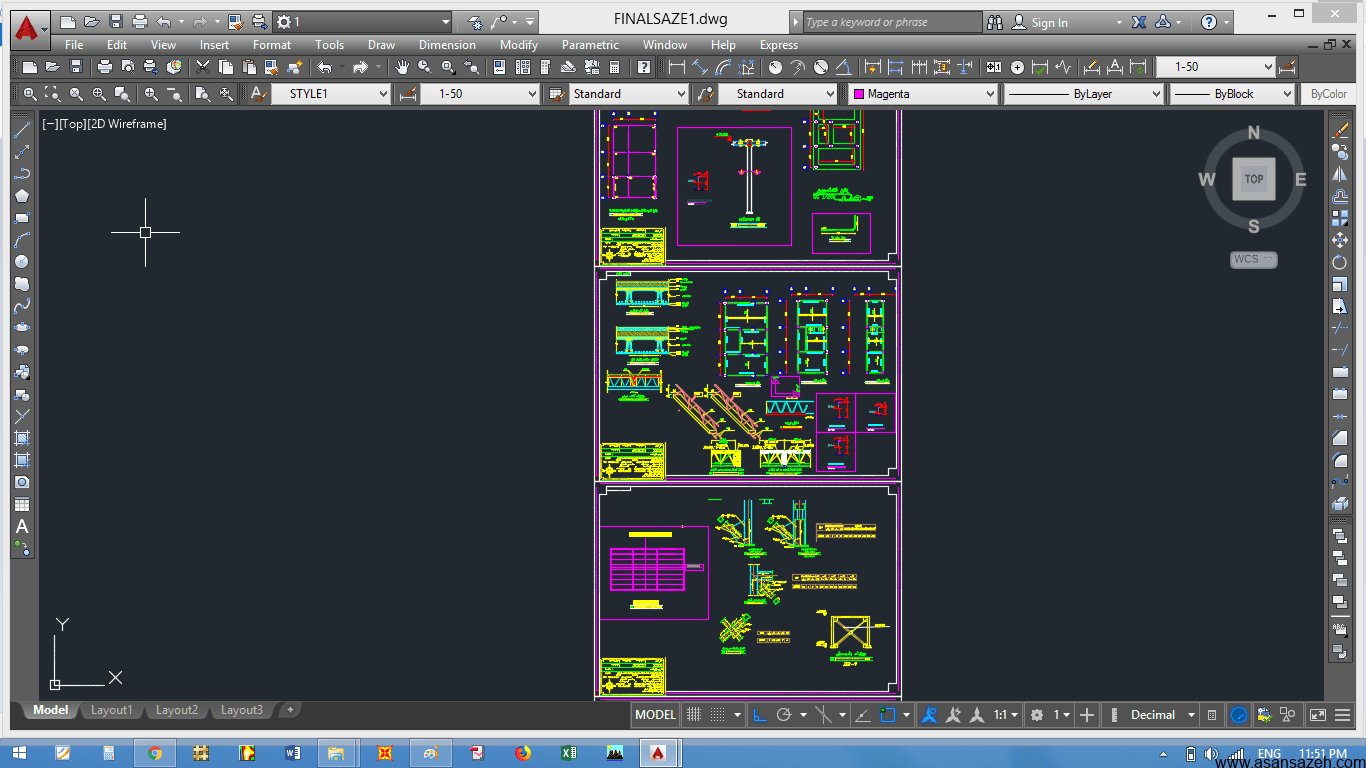Open the Parametric menu

point(590,45)
